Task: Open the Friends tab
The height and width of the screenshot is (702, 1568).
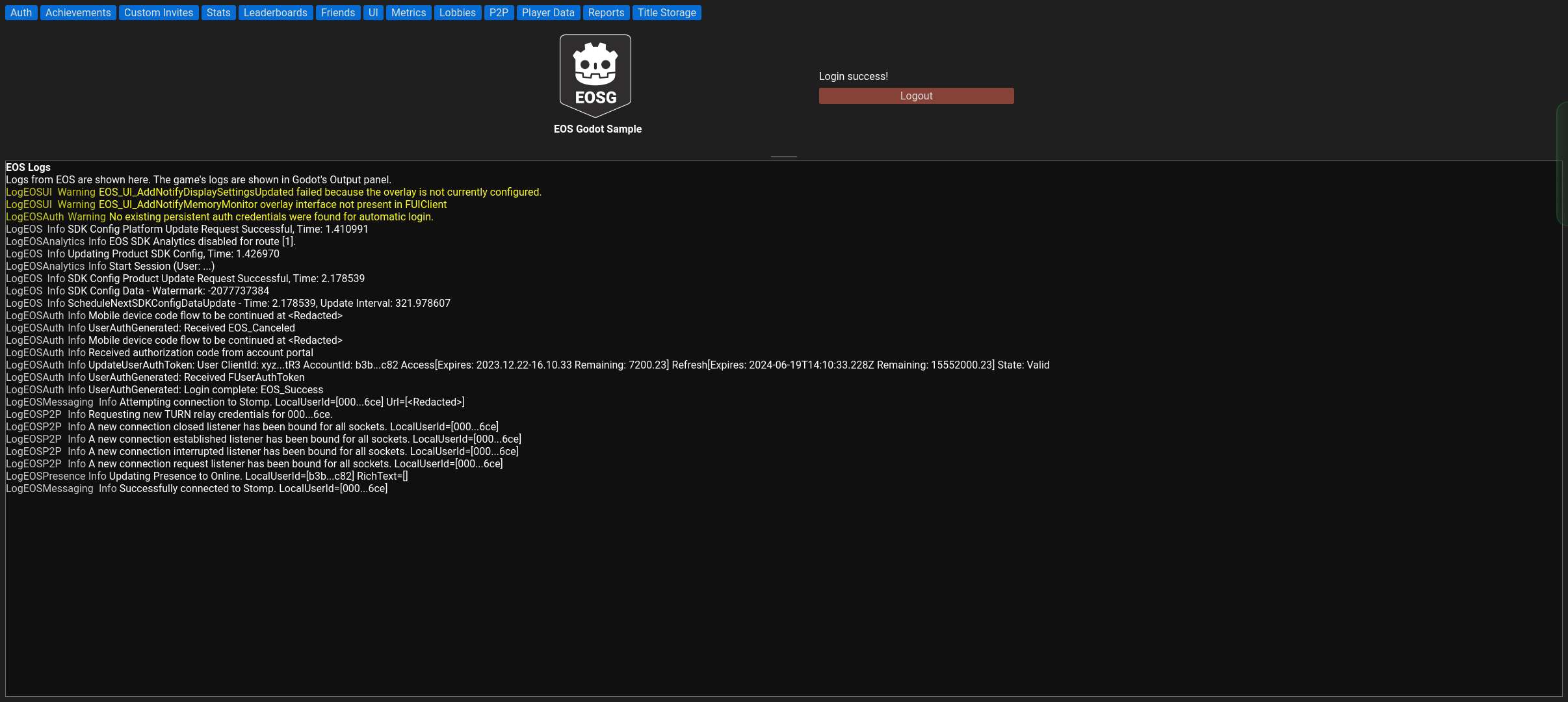Action: (338, 13)
